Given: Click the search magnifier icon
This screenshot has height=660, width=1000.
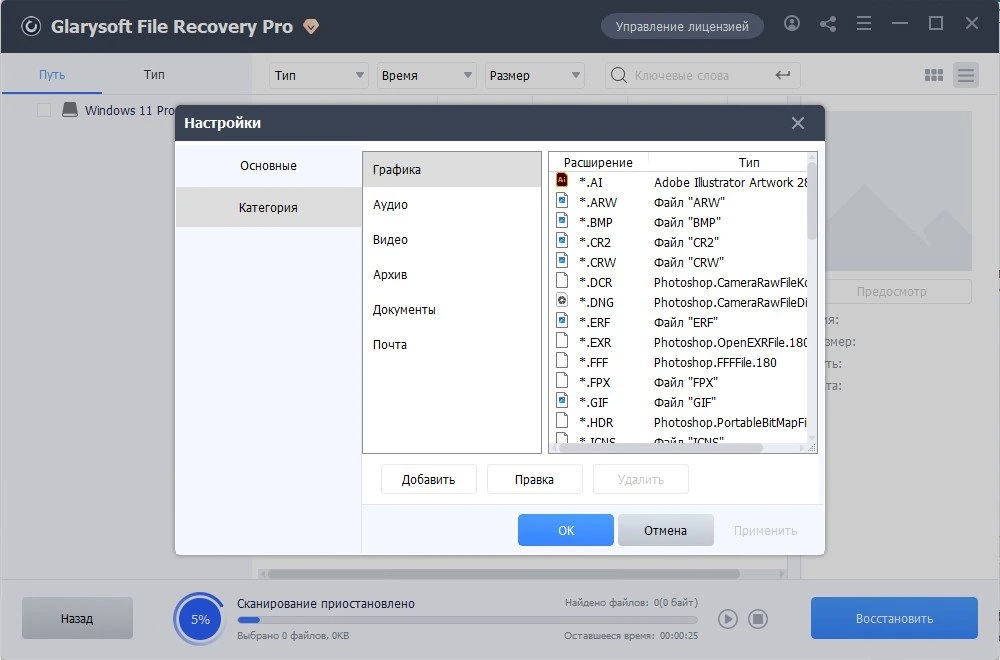Looking at the screenshot, I should pos(618,75).
